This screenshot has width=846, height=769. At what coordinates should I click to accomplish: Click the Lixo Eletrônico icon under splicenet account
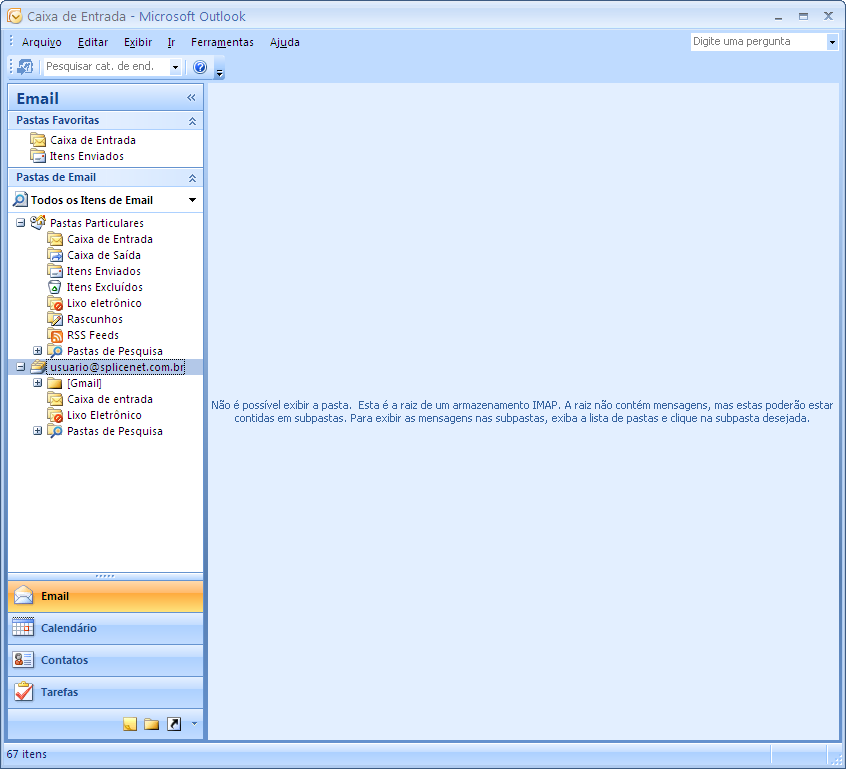(x=55, y=415)
